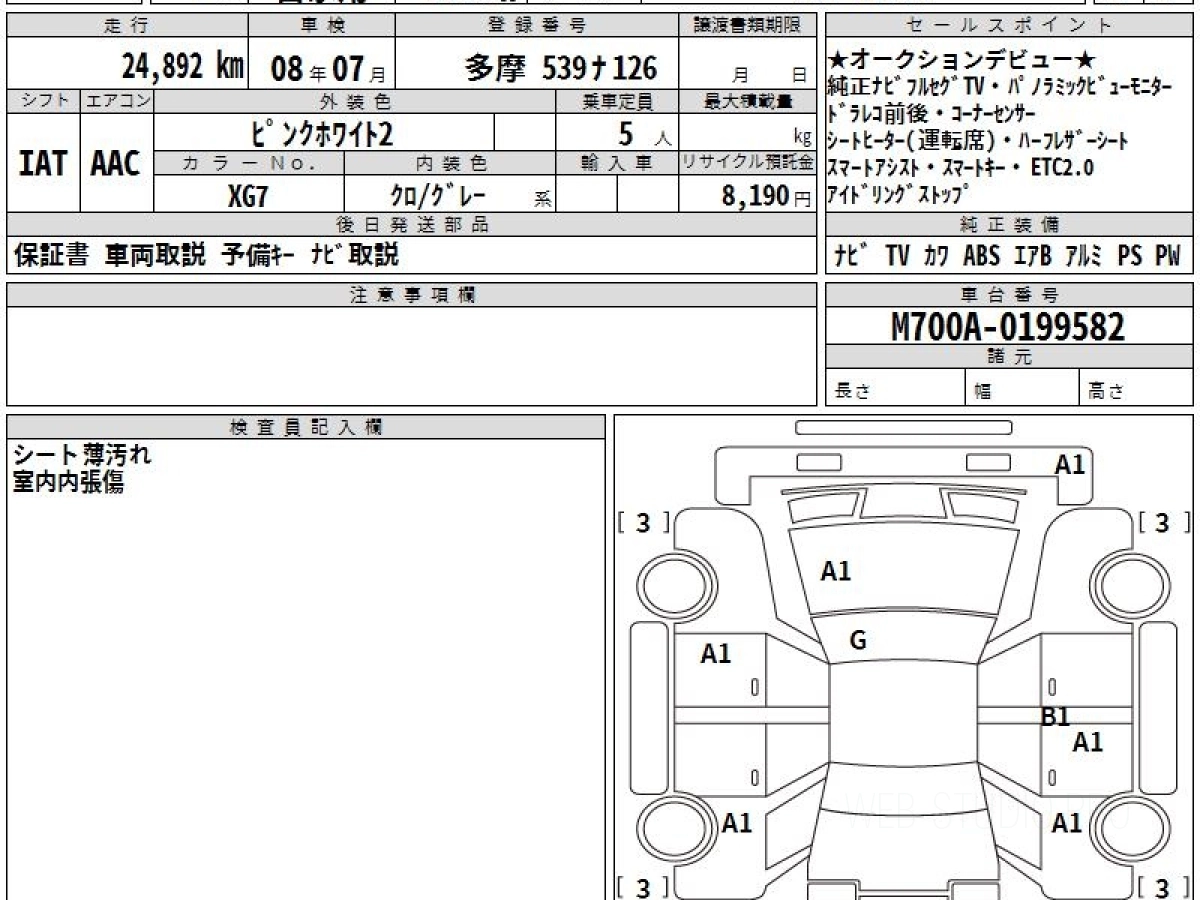This screenshot has width=1200, height=900.
Task: Click chassis number M700A-0199582
Action: coord(1007,326)
